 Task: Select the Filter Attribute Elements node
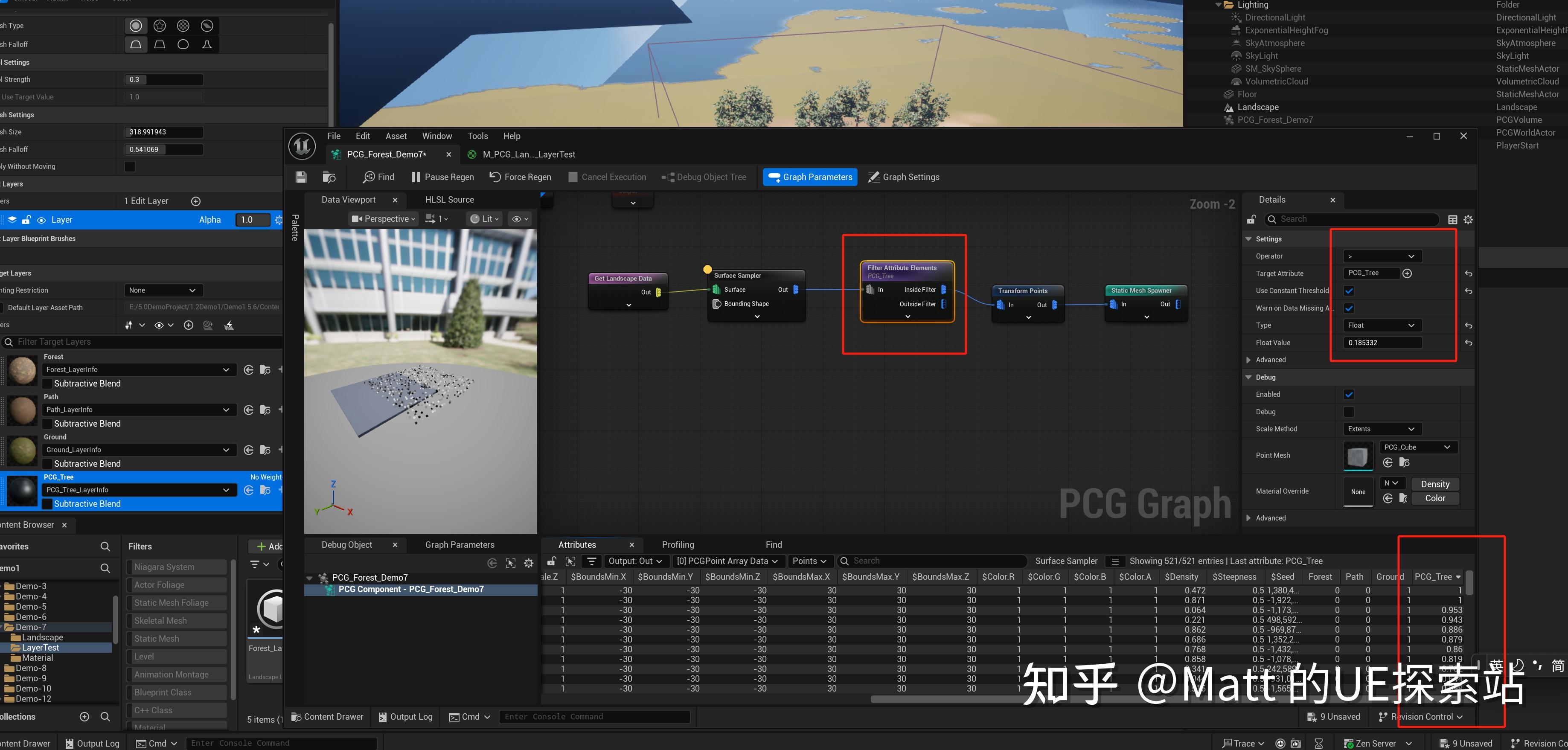tap(902, 268)
